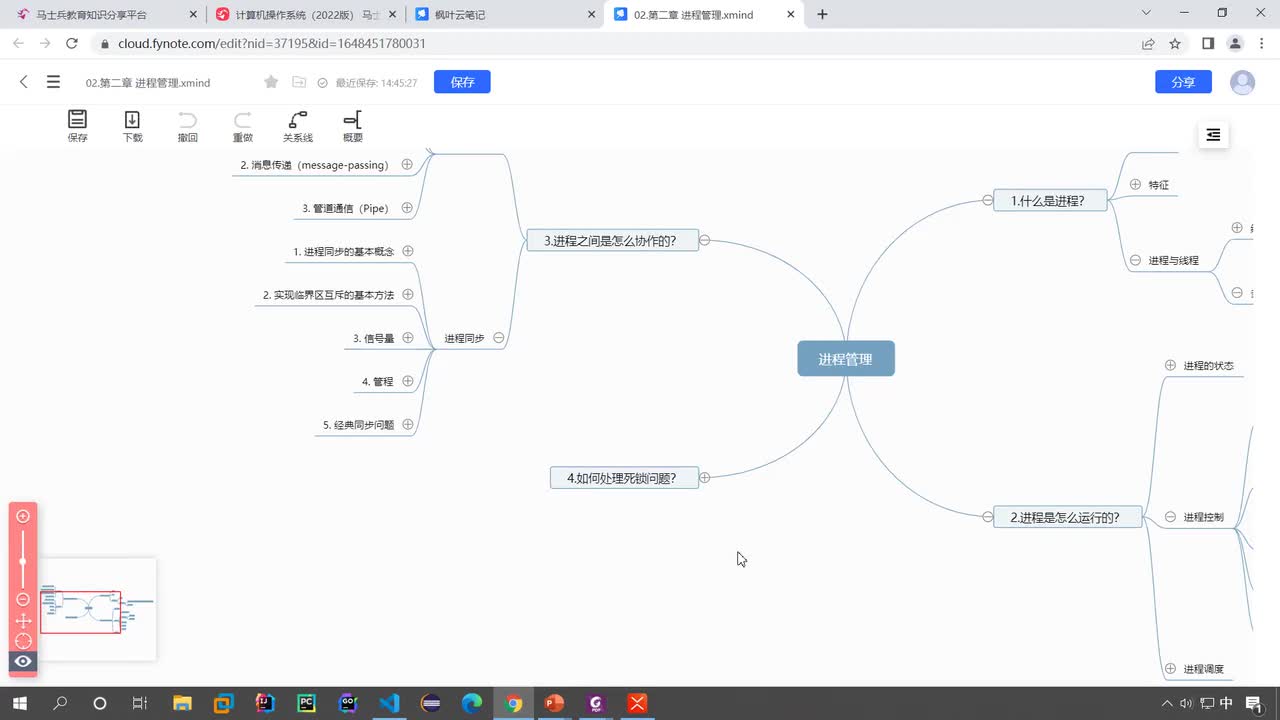Expand the 特征 node
This screenshot has width=1280, height=720.
pos(1135,184)
